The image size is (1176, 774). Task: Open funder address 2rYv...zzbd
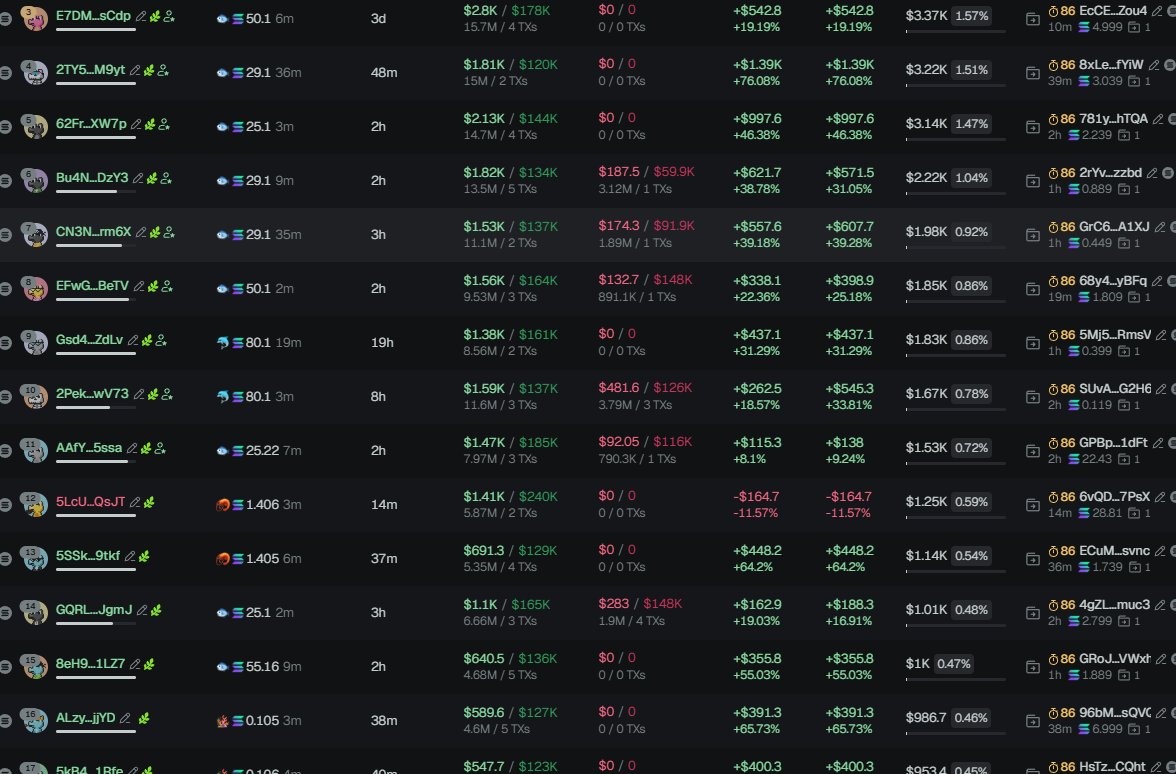click(x=1110, y=172)
